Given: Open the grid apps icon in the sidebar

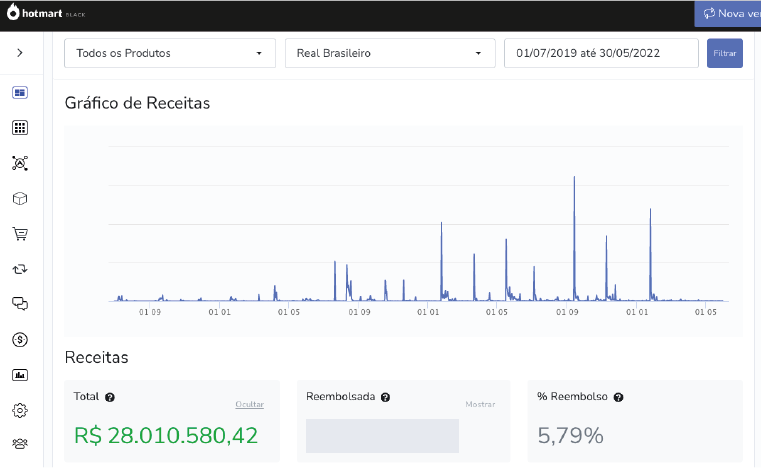Looking at the screenshot, I should tap(20, 128).
